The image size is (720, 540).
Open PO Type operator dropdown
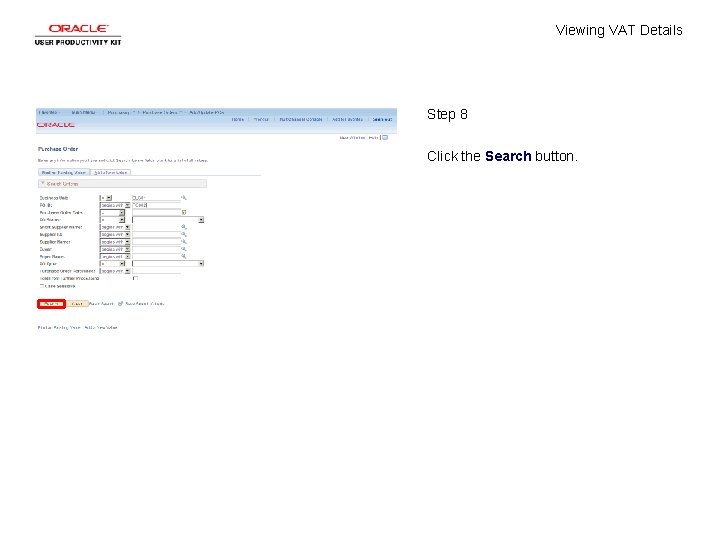click(112, 264)
